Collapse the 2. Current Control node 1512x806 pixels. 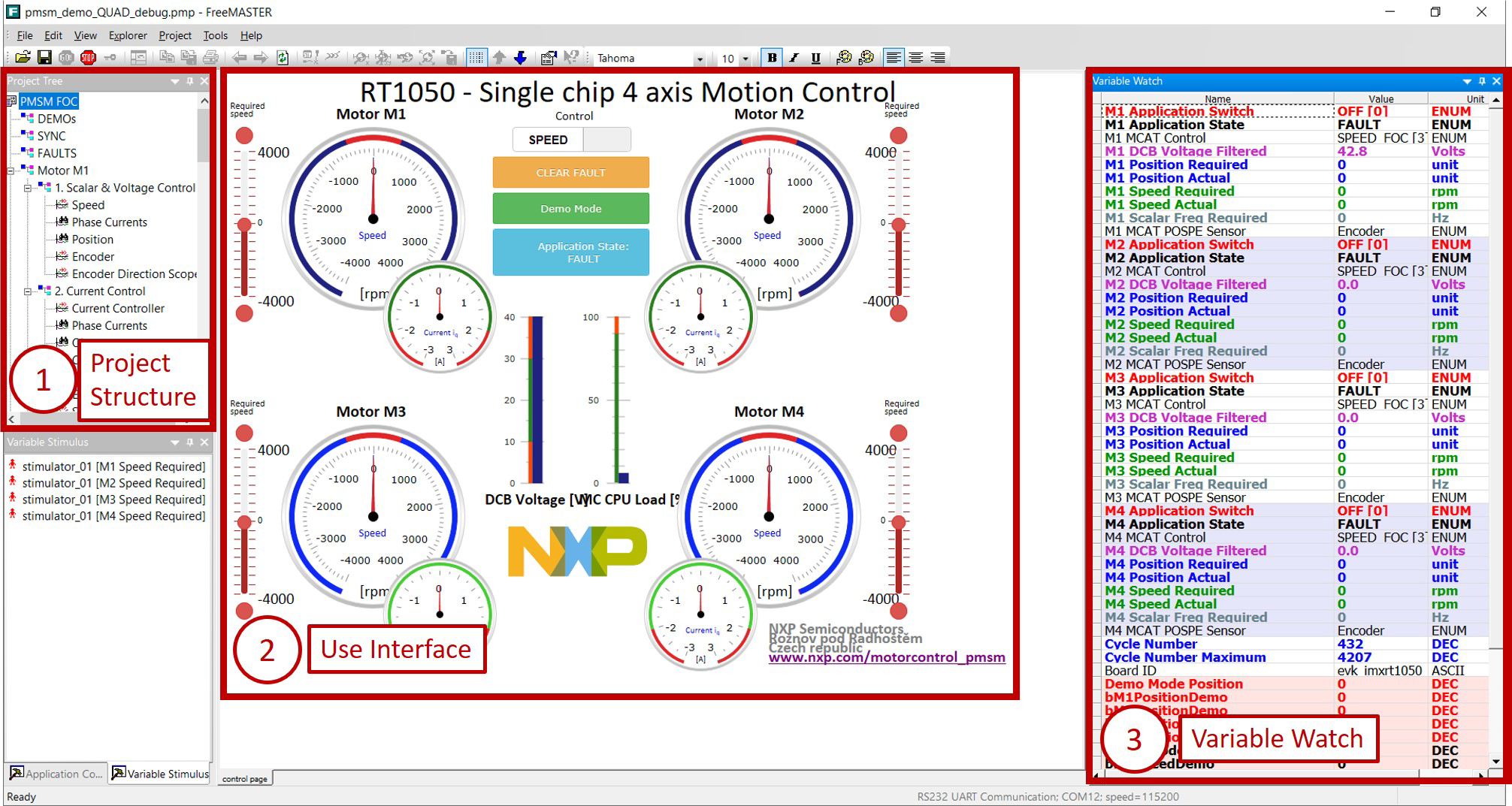pyautogui.click(x=28, y=291)
